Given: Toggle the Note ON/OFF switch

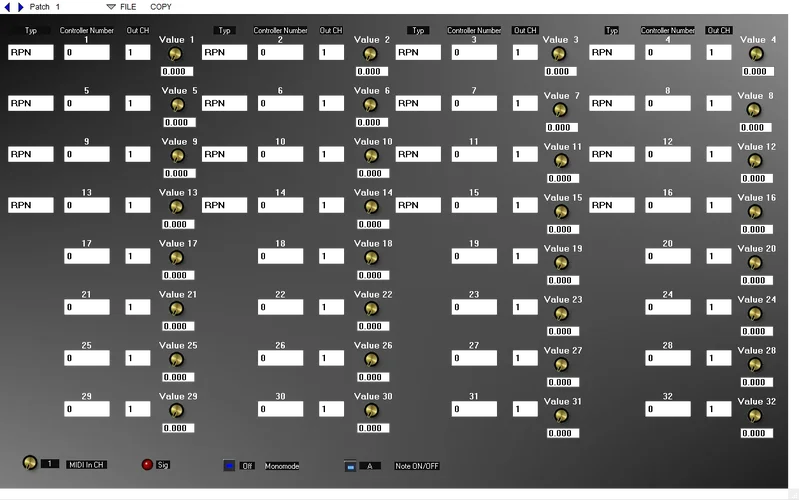Looking at the screenshot, I should pos(350,466).
